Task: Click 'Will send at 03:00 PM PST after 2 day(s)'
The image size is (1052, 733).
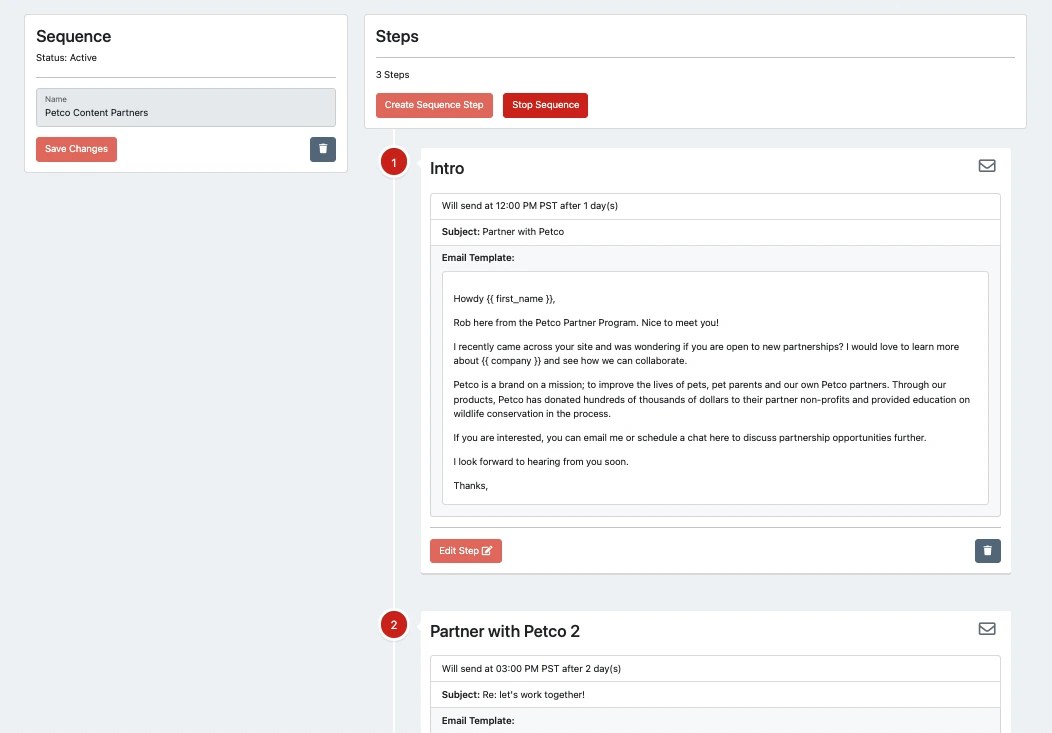Action: [x=531, y=669]
